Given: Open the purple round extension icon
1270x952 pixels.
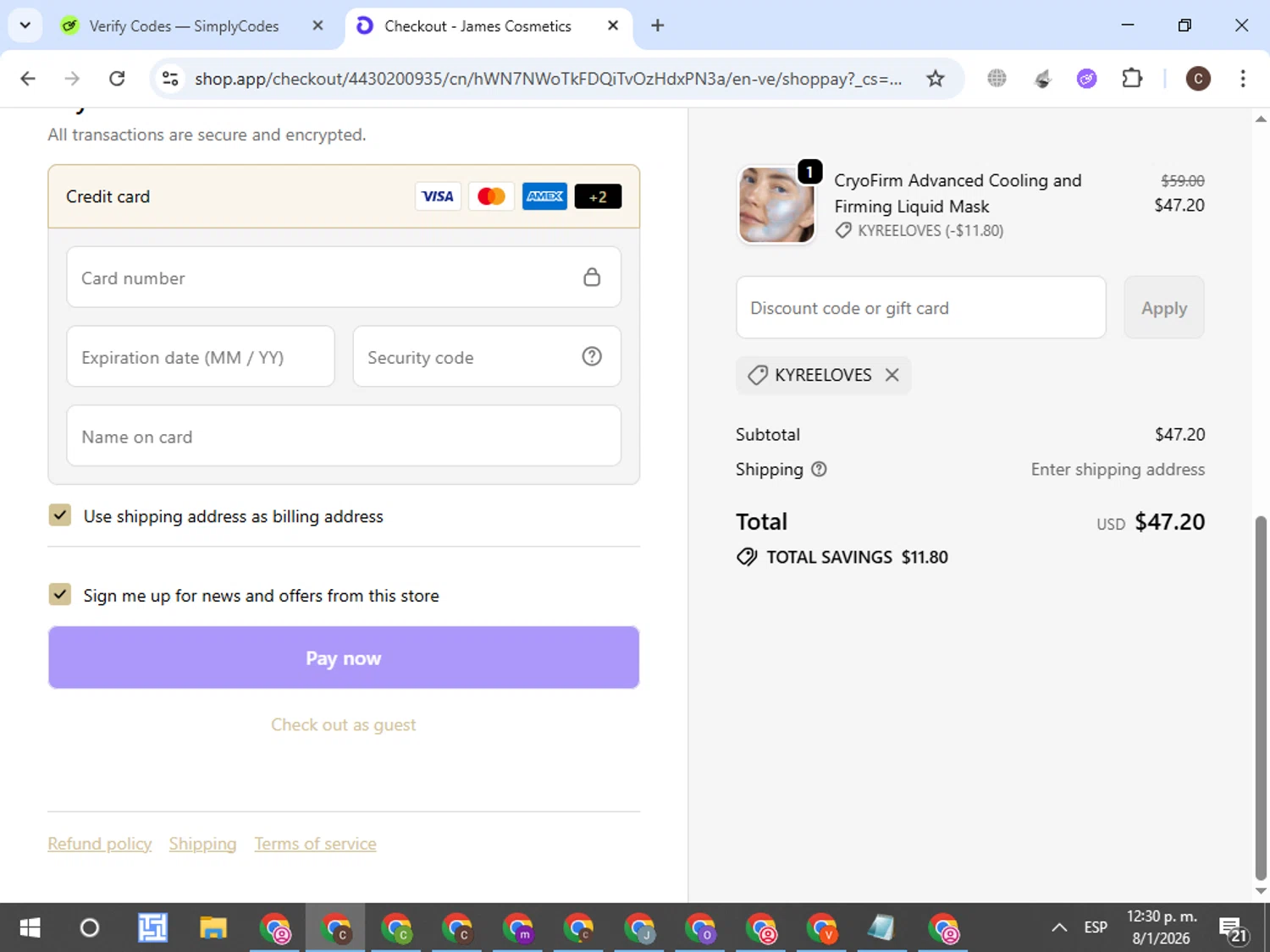Looking at the screenshot, I should tap(1087, 79).
